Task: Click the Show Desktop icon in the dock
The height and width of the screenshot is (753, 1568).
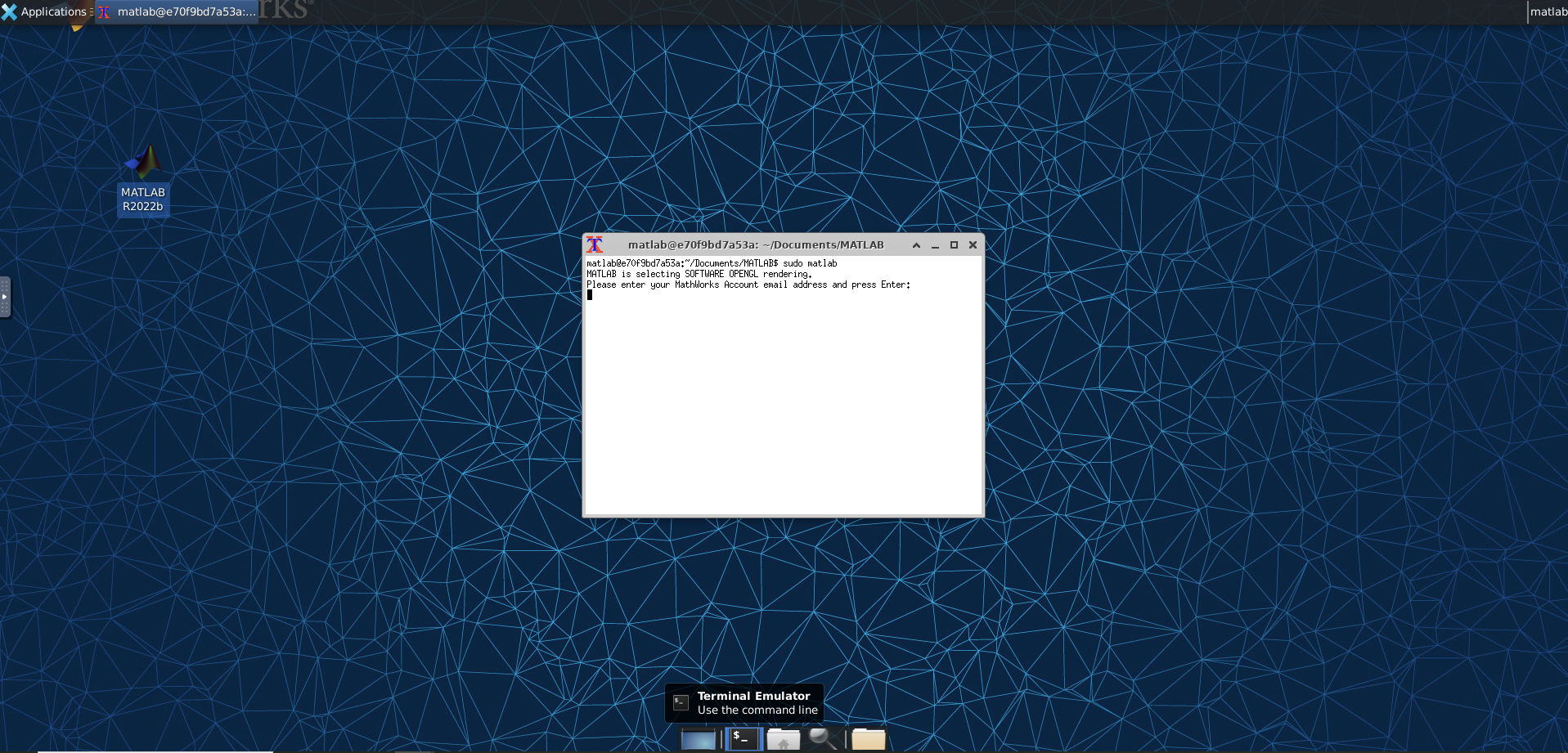Action: click(698, 739)
